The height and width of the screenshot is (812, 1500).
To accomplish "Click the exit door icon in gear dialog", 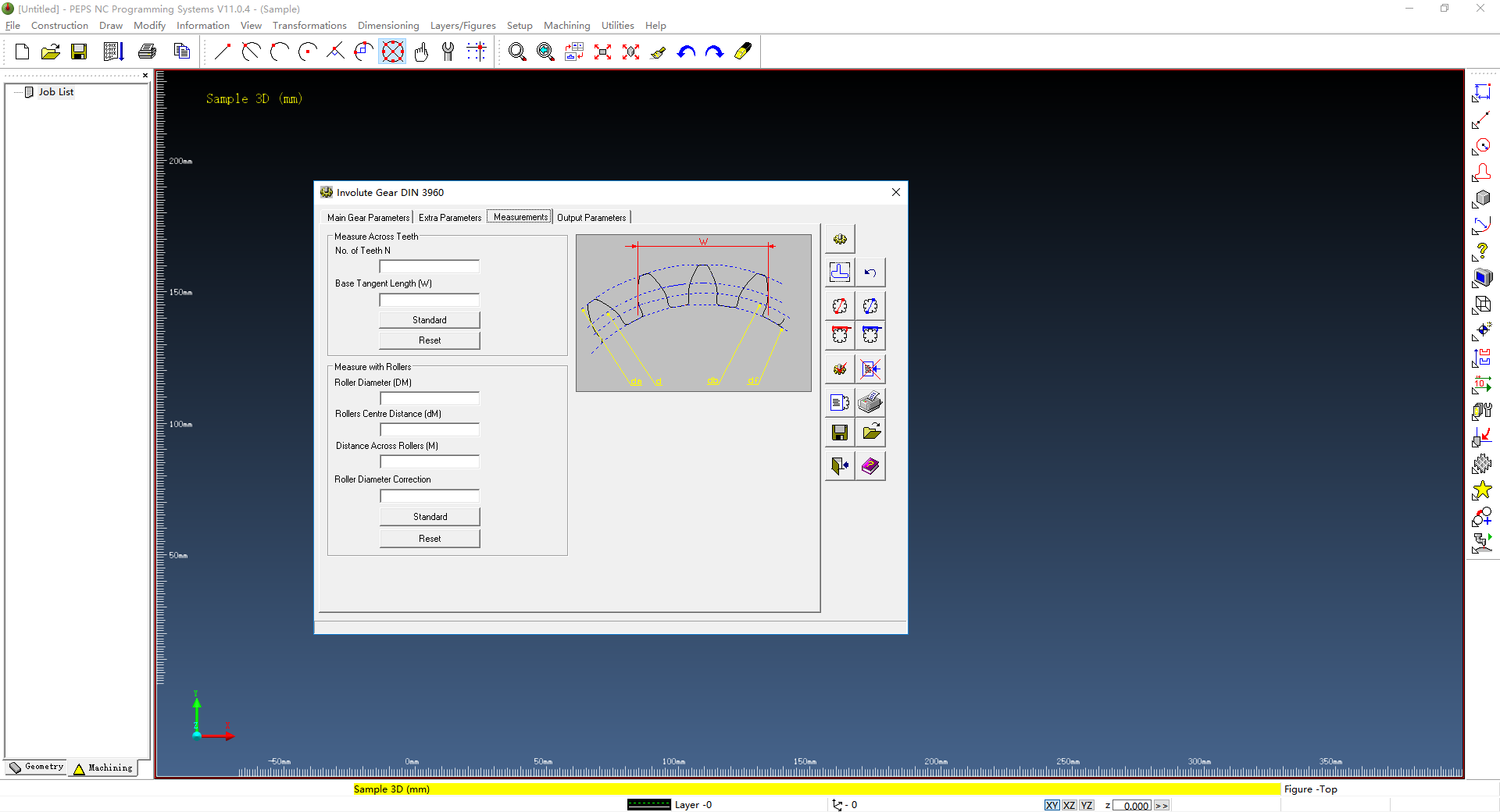I will [x=840, y=466].
